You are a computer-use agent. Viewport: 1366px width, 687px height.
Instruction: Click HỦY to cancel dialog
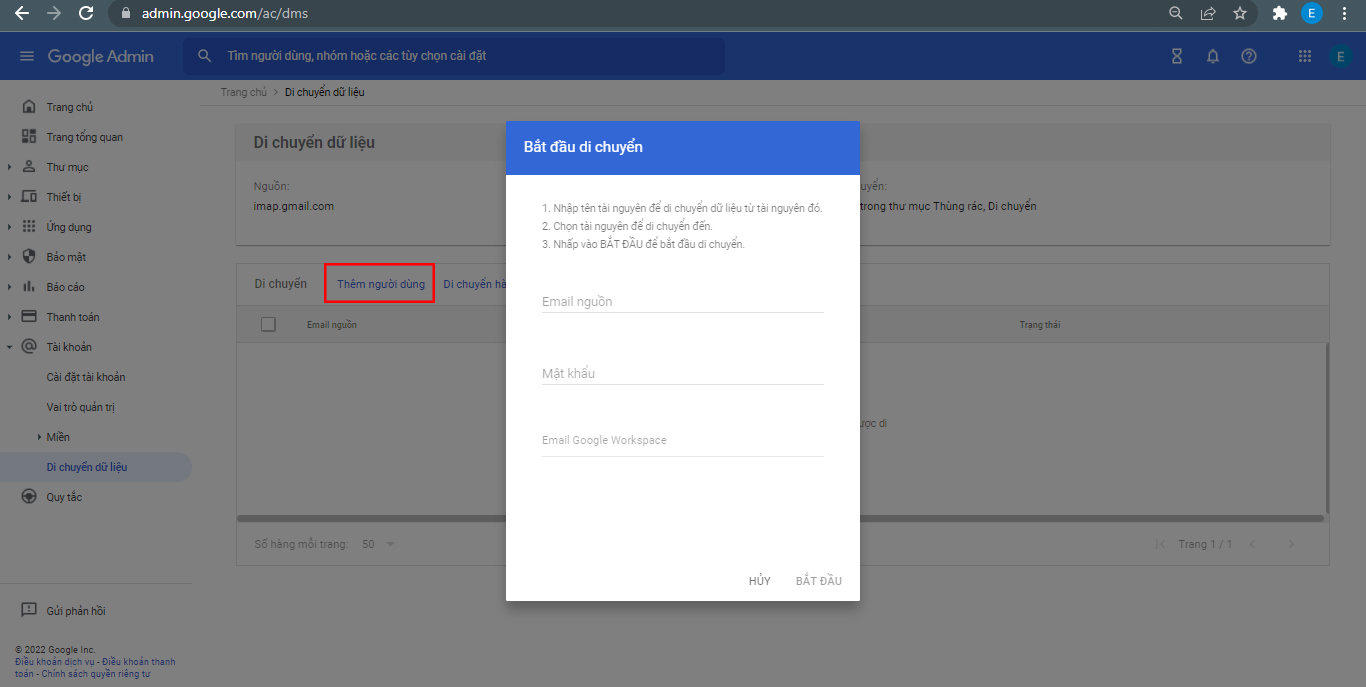tap(760, 581)
